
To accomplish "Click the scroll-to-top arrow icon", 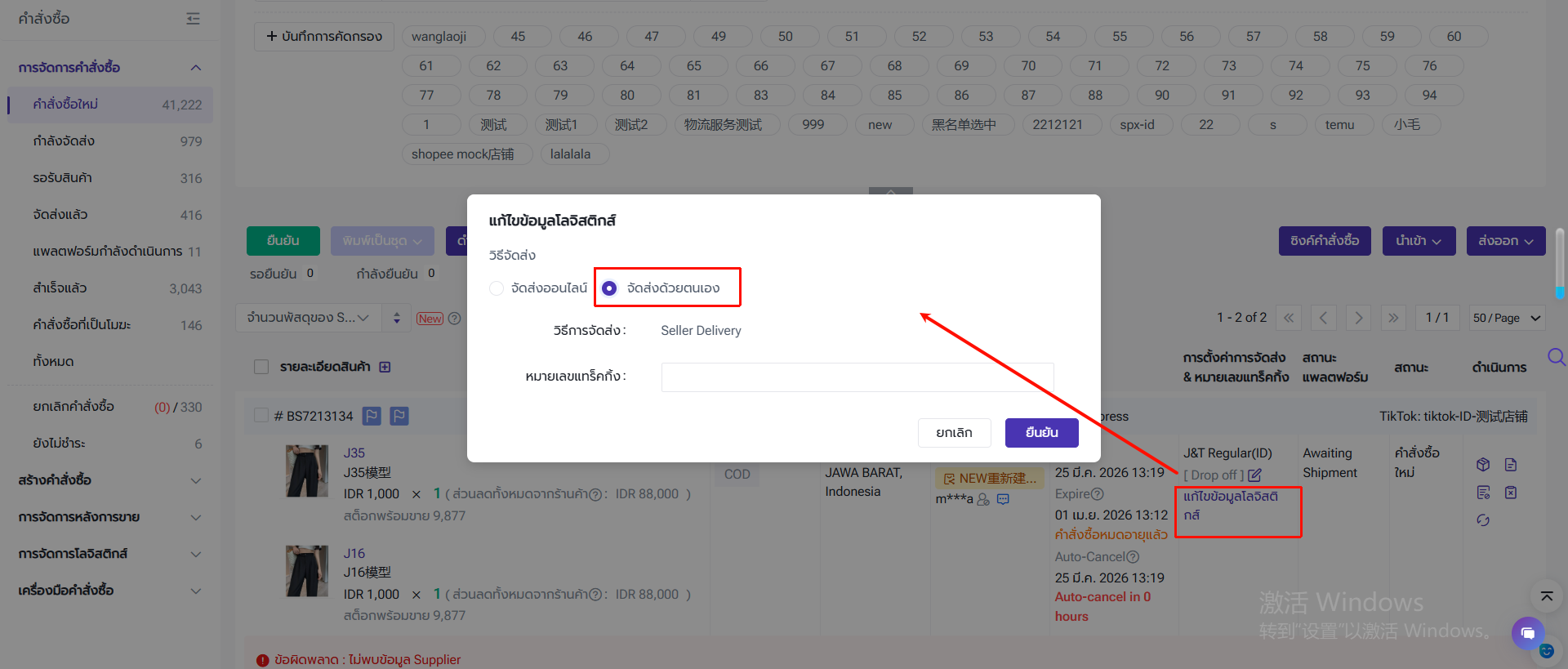I will coord(1546,596).
